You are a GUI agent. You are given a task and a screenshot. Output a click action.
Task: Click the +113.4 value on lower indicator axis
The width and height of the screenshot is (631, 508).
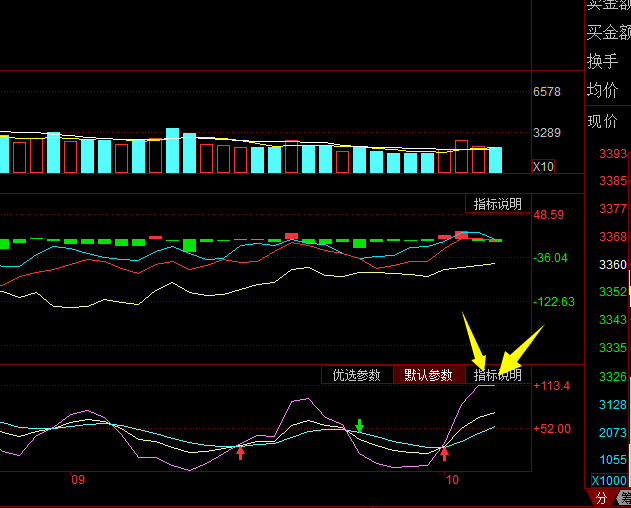[551, 386]
